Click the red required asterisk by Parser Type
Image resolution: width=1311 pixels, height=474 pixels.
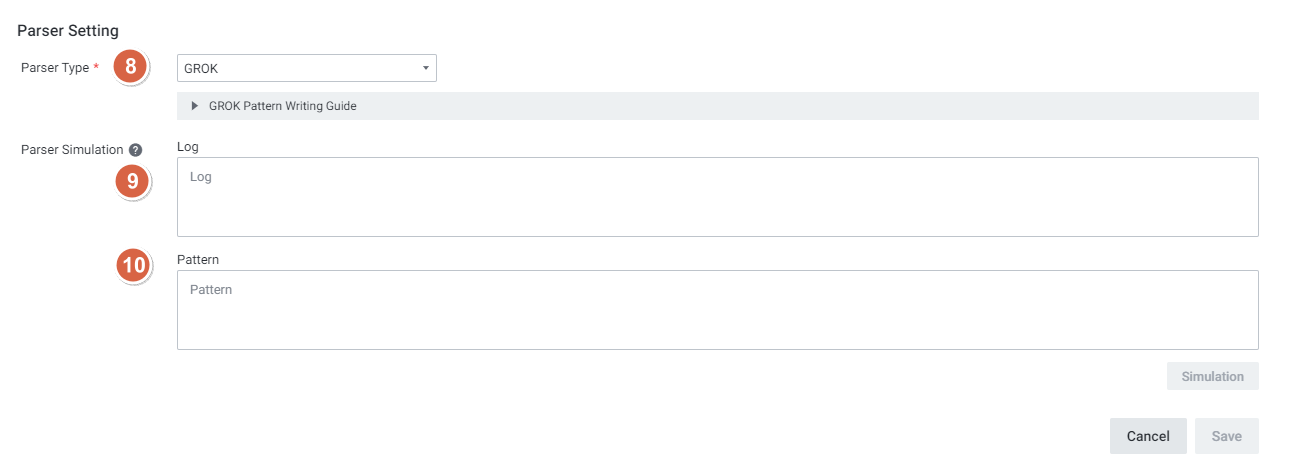click(x=96, y=68)
